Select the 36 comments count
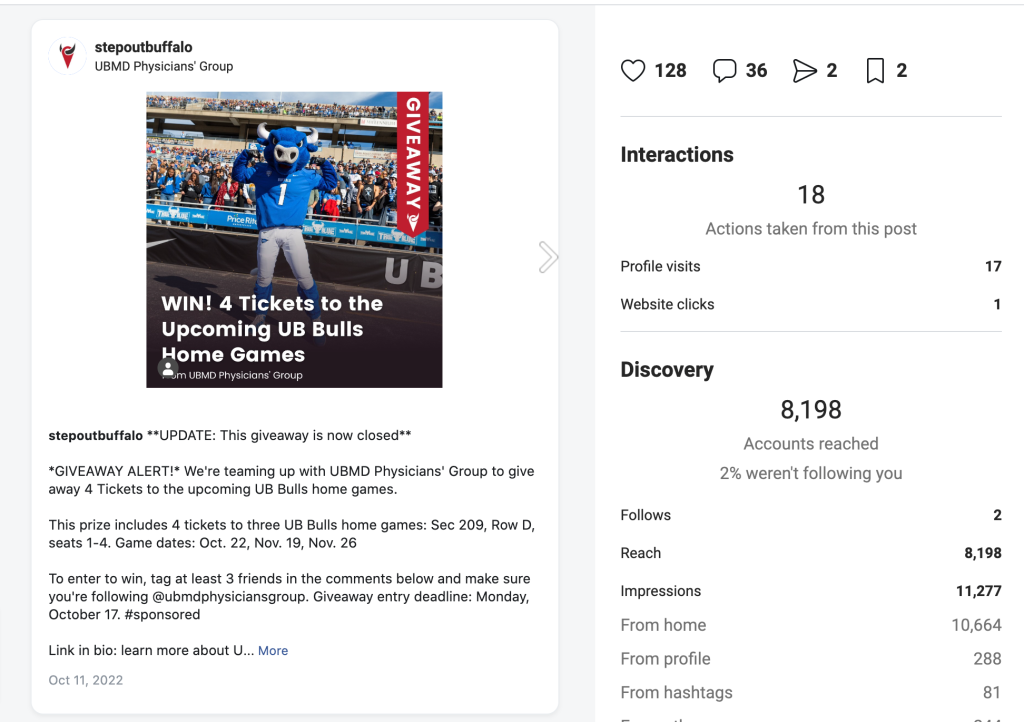The width and height of the screenshot is (1024, 722). point(756,71)
